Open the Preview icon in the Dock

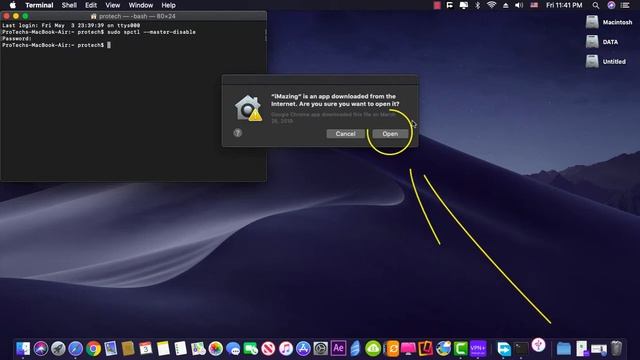[x=111, y=349]
